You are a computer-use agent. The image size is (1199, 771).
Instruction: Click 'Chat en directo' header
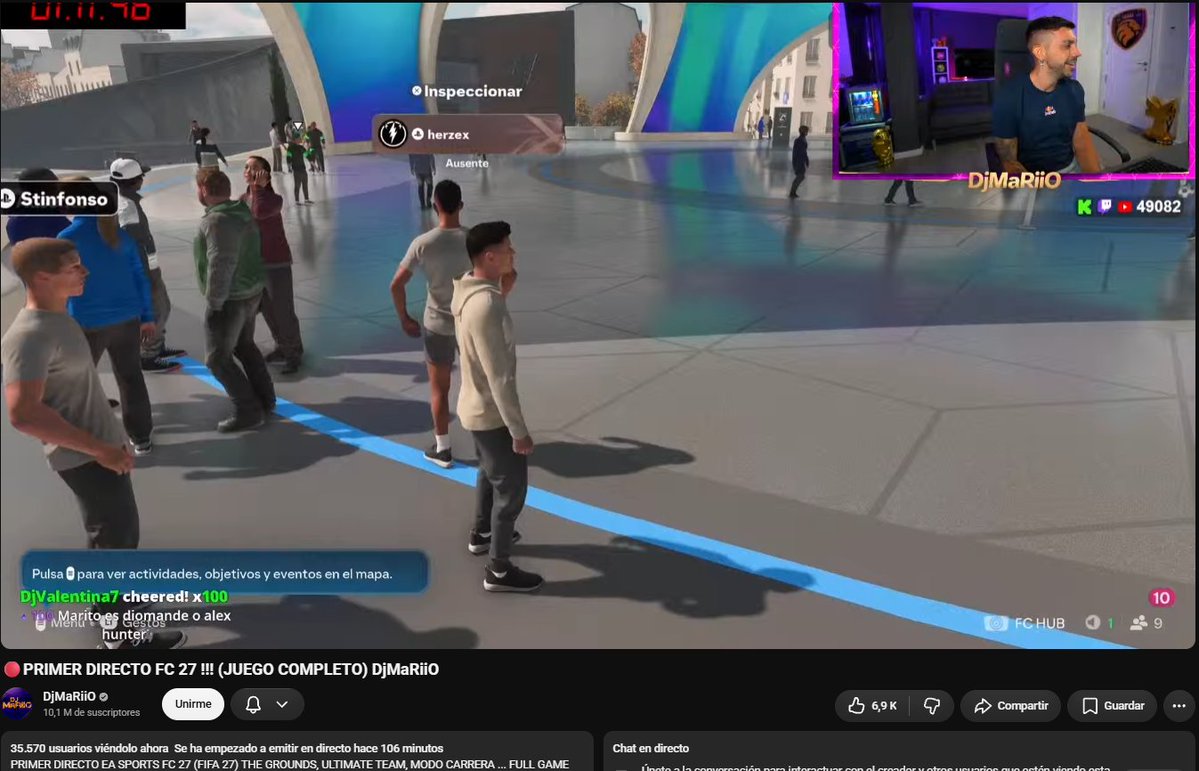[x=651, y=748]
